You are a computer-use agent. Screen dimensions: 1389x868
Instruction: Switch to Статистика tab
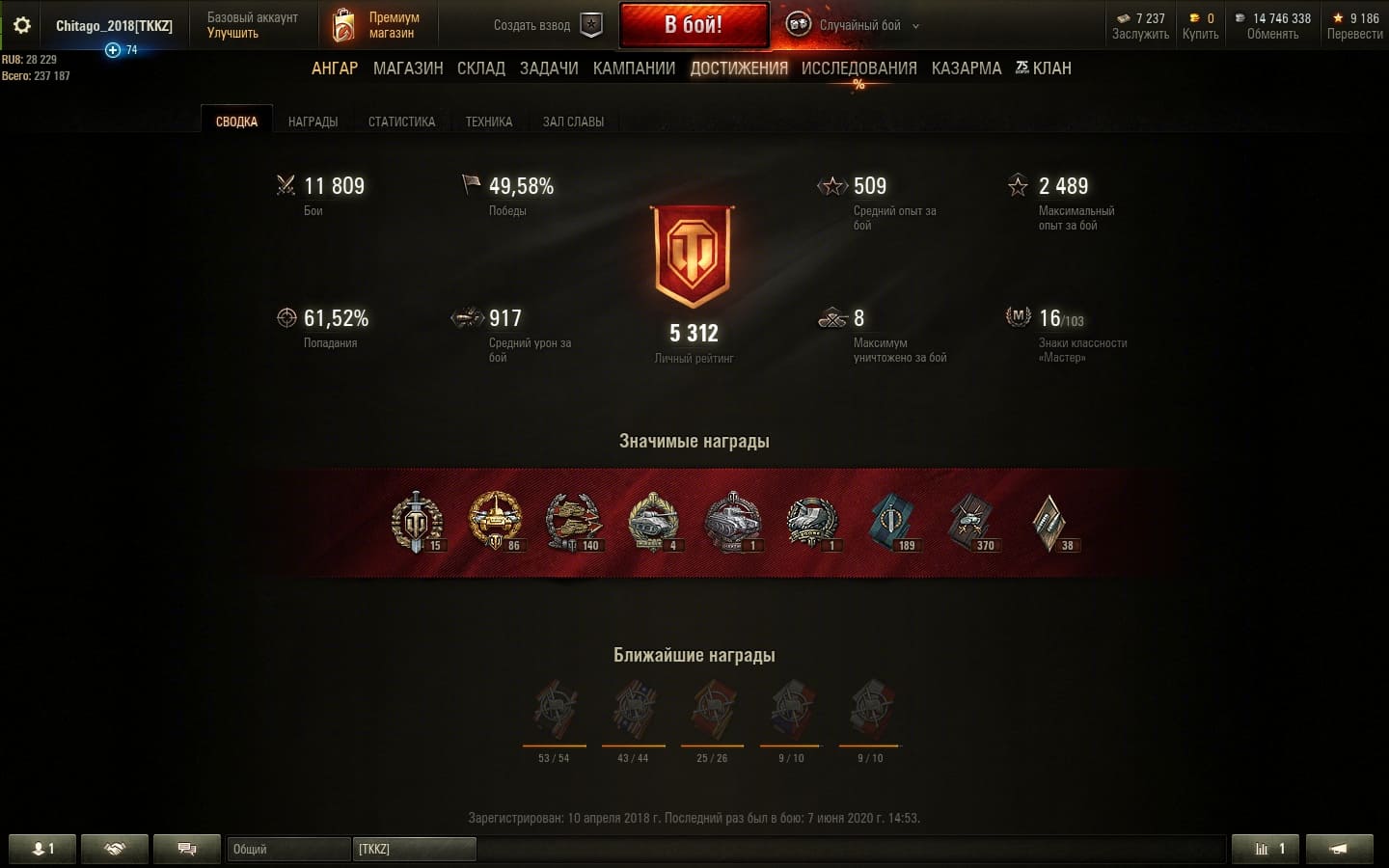tap(401, 122)
